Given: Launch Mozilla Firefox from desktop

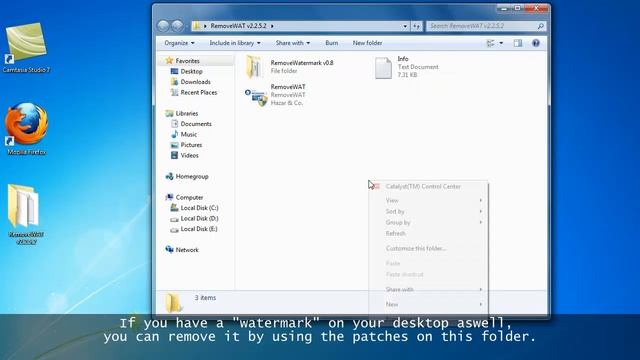Looking at the screenshot, I should [x=27, y=129].
